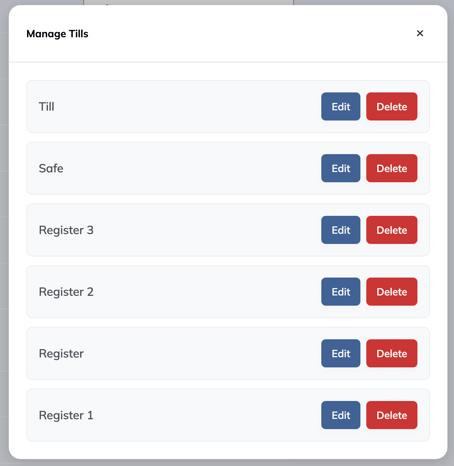Edit the plain Register entry
The image size is (454, 466).
tap(341, 353)
